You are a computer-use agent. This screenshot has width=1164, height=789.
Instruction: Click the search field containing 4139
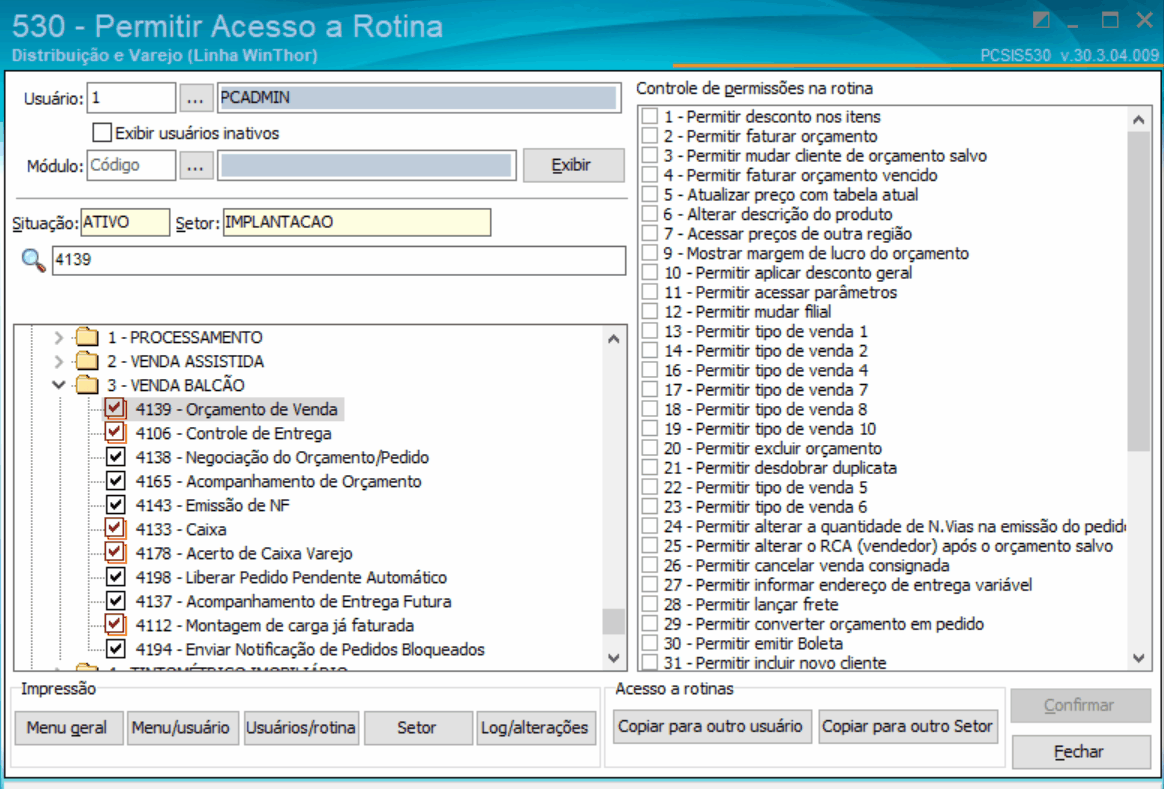coord(339,260)
